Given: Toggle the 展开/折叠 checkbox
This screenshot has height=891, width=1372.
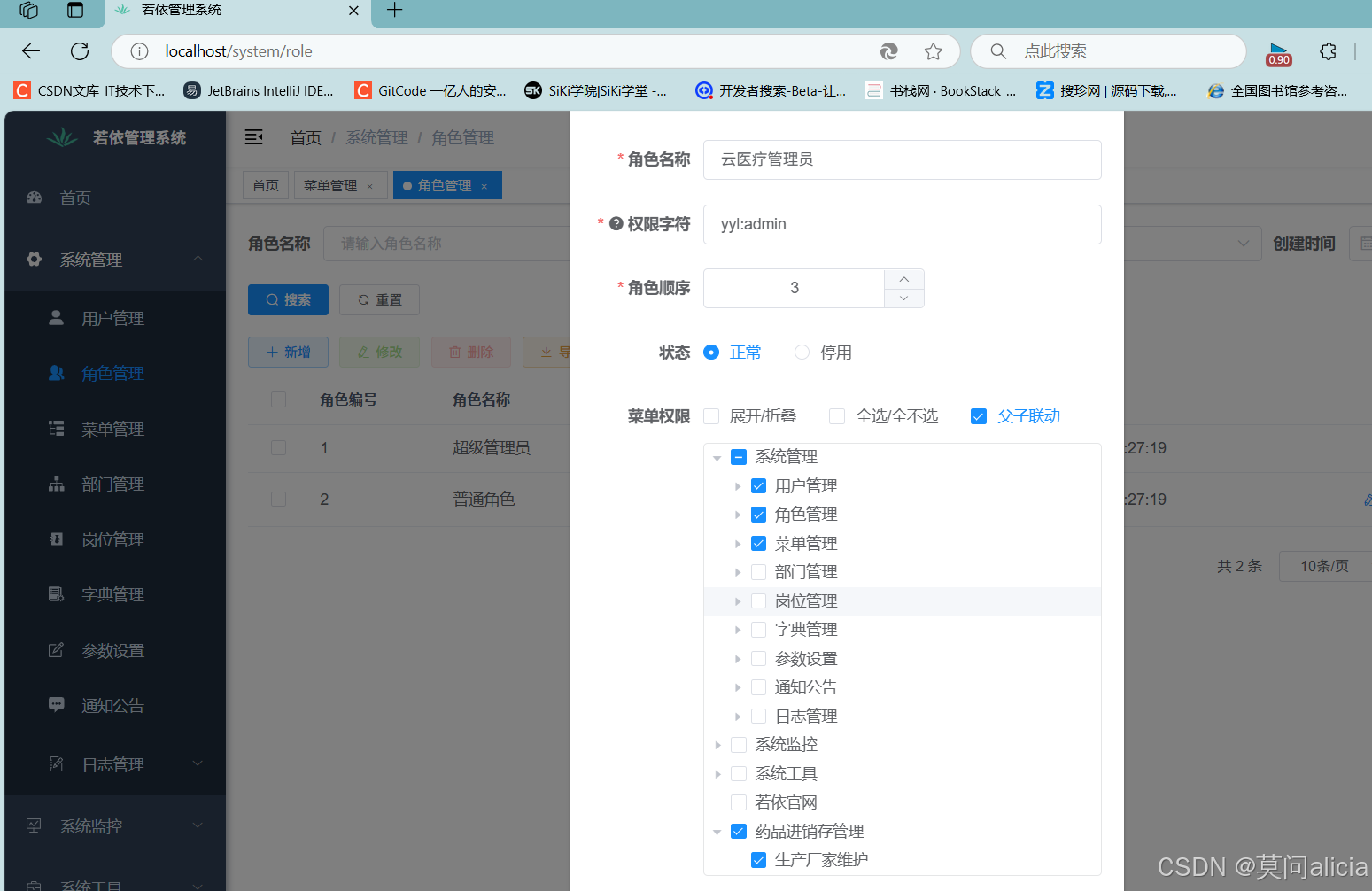Looking at the screenshot, I should click(711, 416).
